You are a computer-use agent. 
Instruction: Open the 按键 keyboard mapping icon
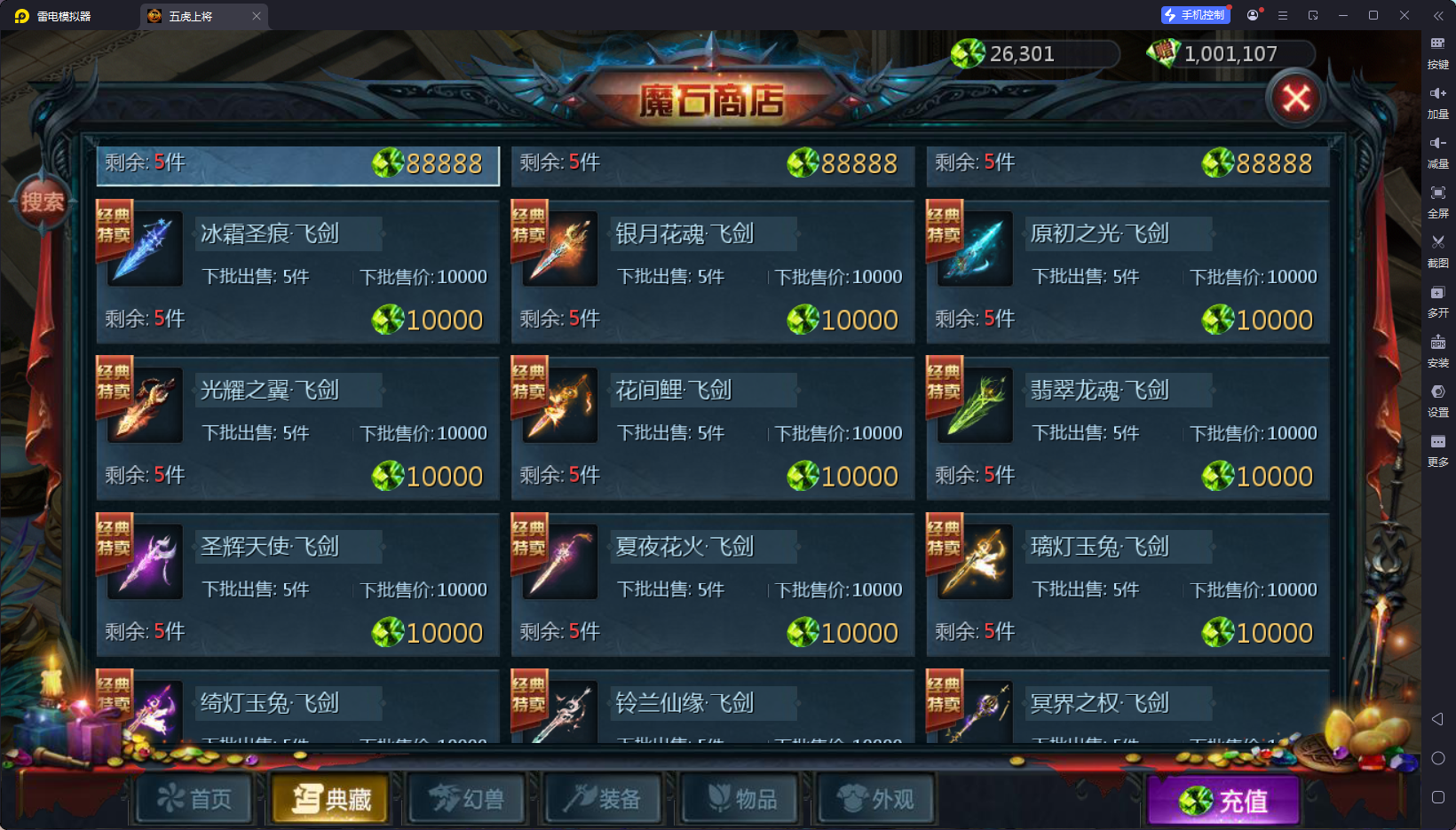point(1438,43)
